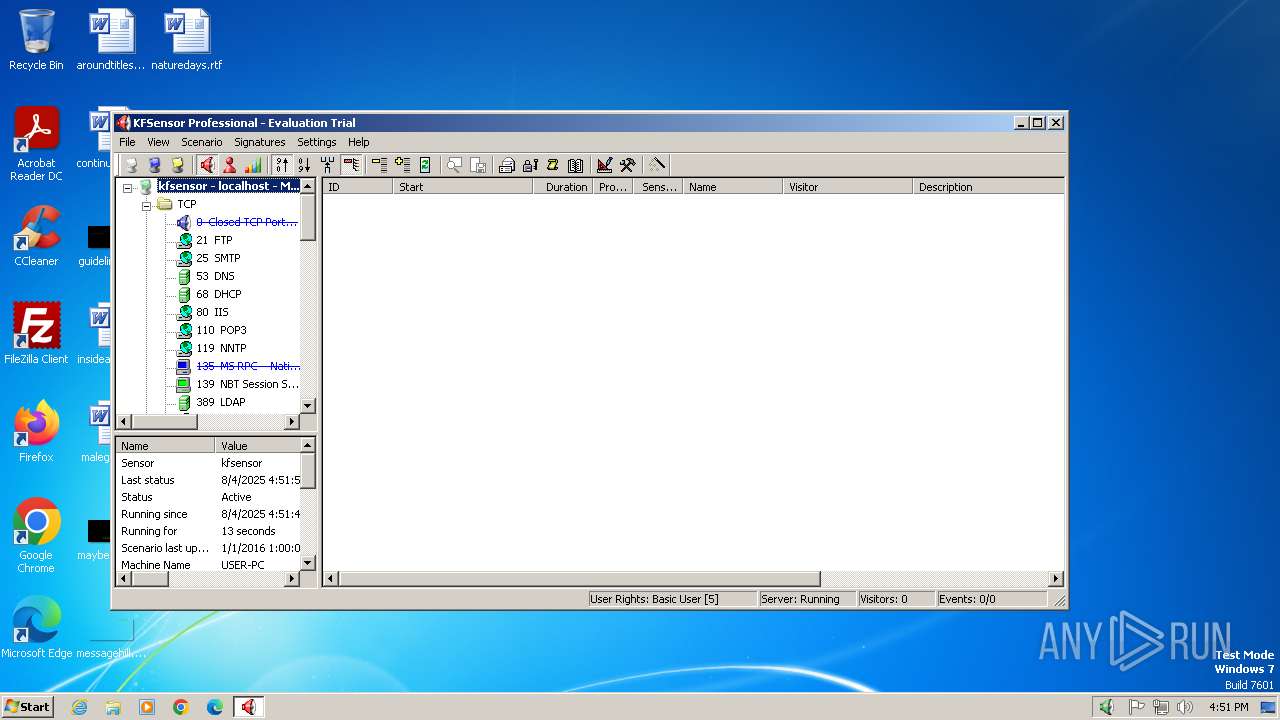This screenshot has width=1280, height=720.
Task: Click the yellow server toolbar icon
Action: (177, 165)
